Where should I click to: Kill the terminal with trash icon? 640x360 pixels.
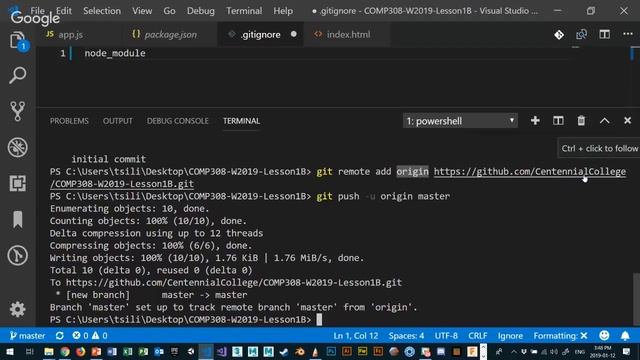(581, 121)
